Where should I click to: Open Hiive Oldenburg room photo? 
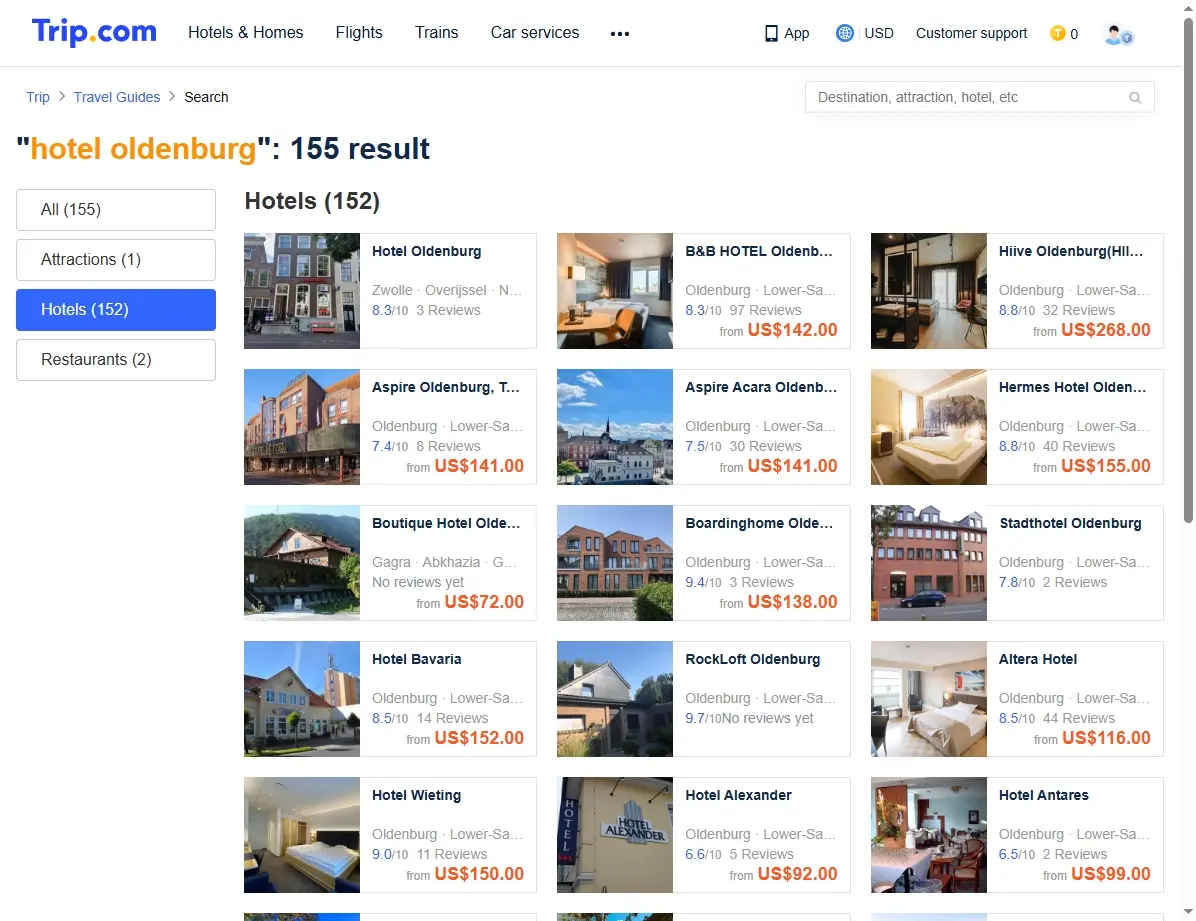(929, 291)
